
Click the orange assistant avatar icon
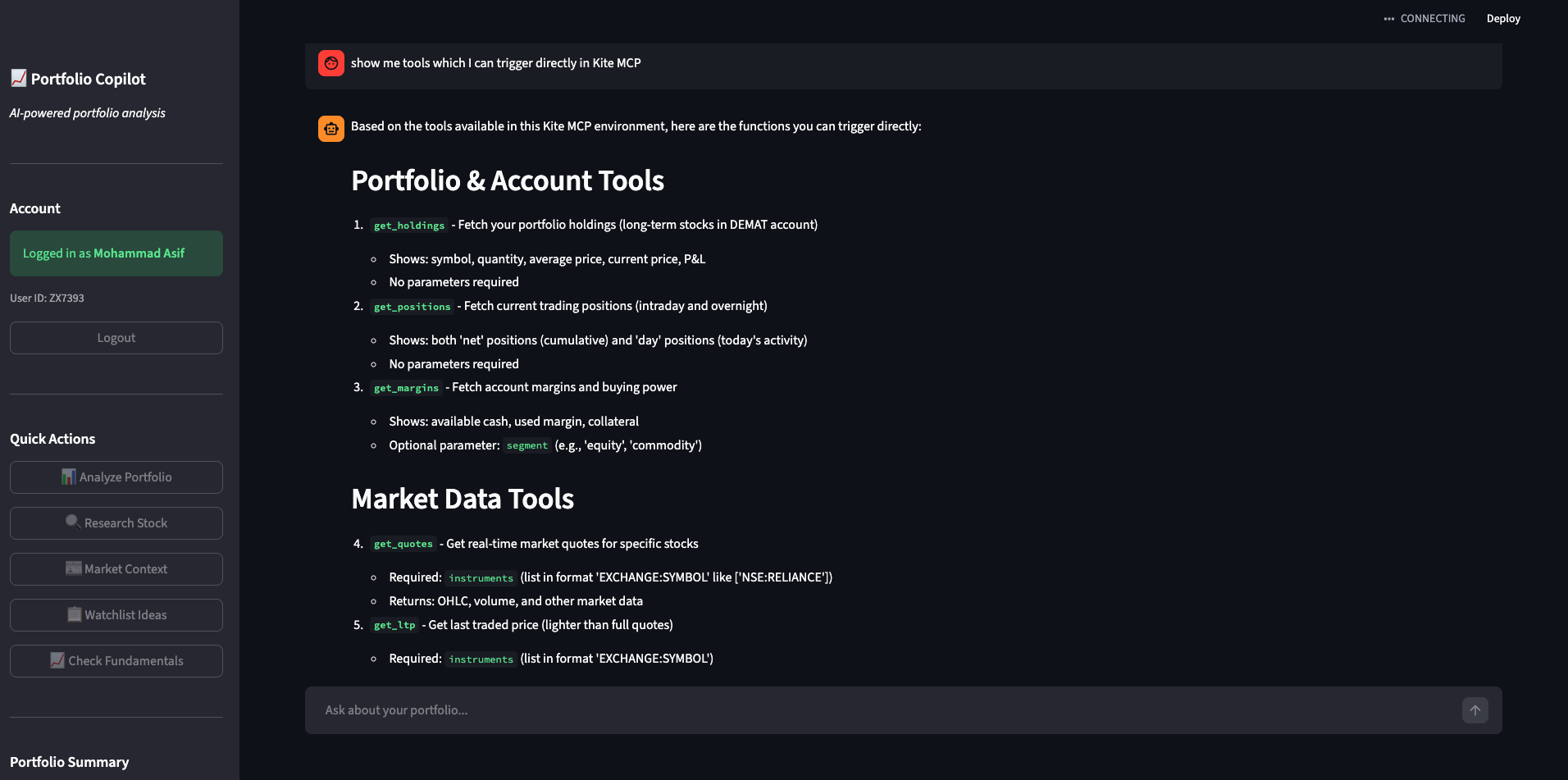pyautogui.click(x=330, y=129)
